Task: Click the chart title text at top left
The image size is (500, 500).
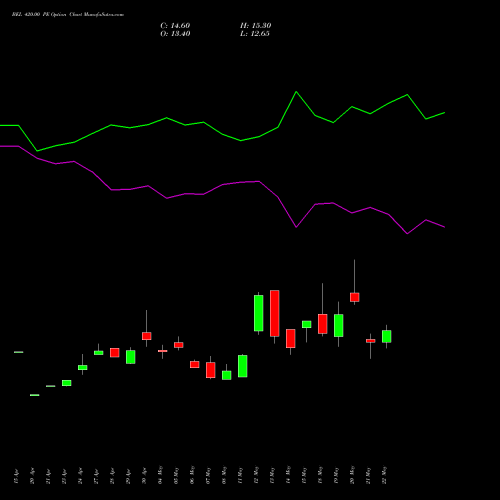Action: point(68,15)
